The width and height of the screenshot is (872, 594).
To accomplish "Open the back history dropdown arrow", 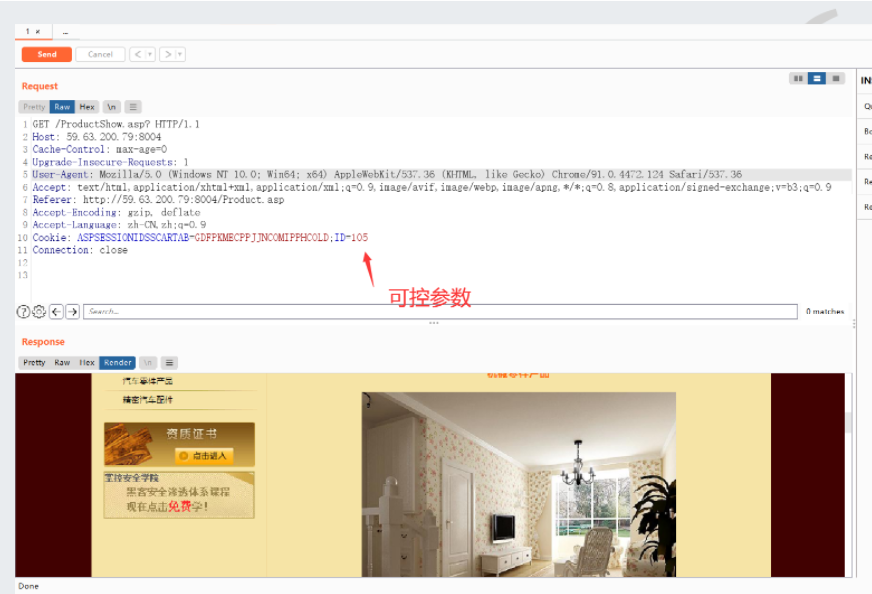I will coord(150,54).
